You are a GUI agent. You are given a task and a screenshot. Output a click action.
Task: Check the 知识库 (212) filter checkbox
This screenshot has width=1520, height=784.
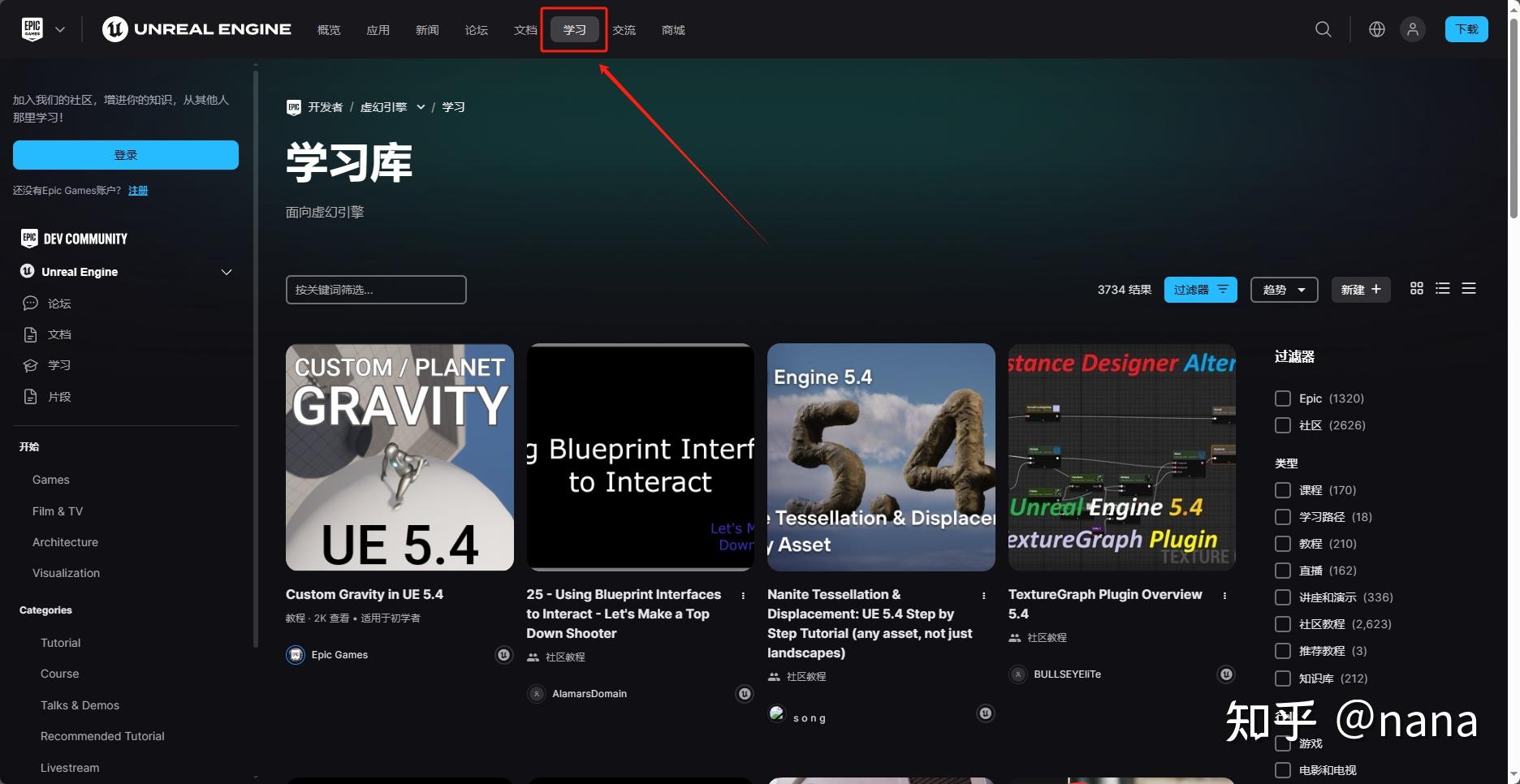click(1283, 678)
